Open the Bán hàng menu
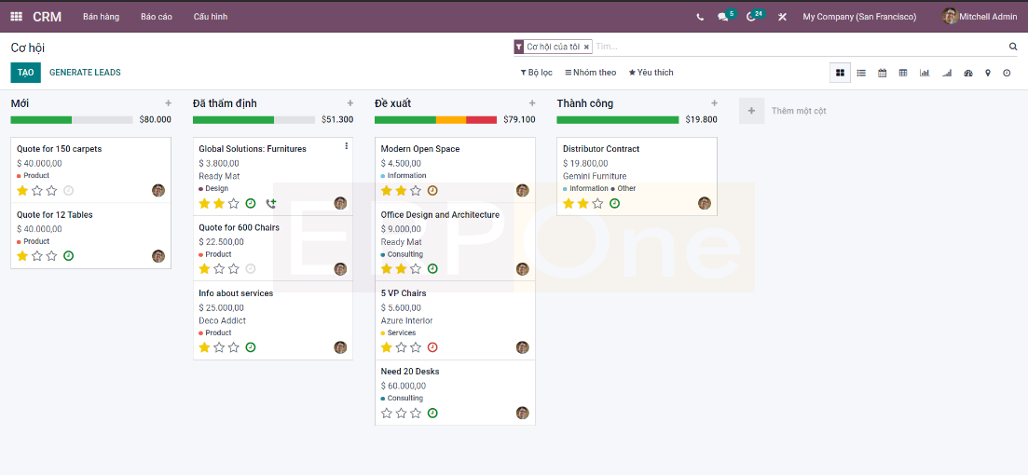 [x=101, y=17]
